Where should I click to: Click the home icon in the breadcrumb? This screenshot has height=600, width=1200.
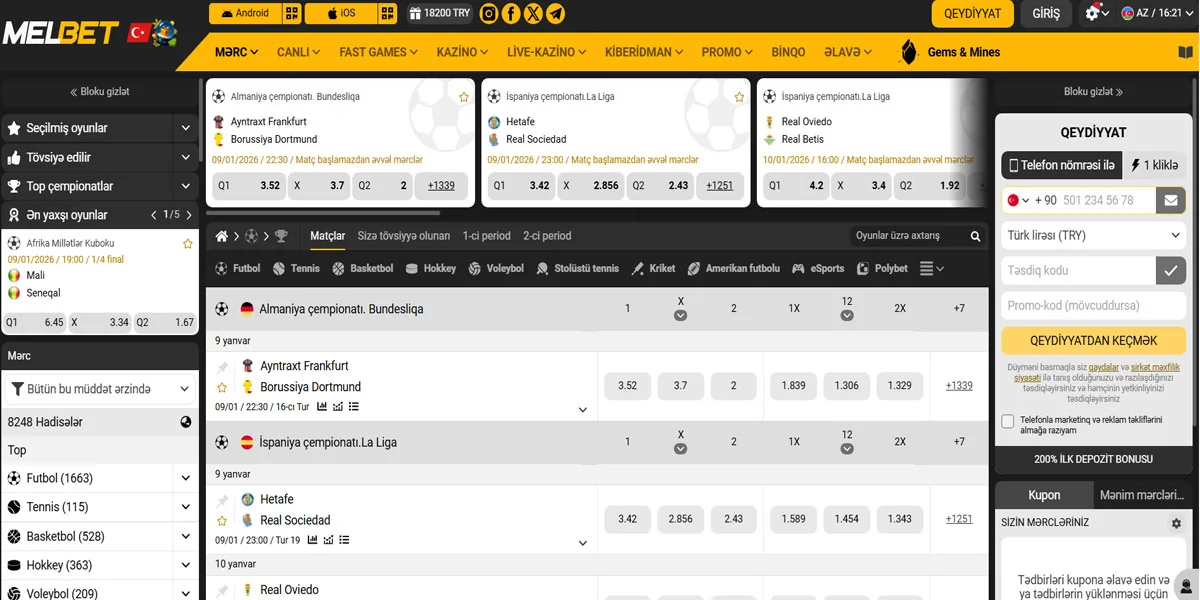pos(222,236)
